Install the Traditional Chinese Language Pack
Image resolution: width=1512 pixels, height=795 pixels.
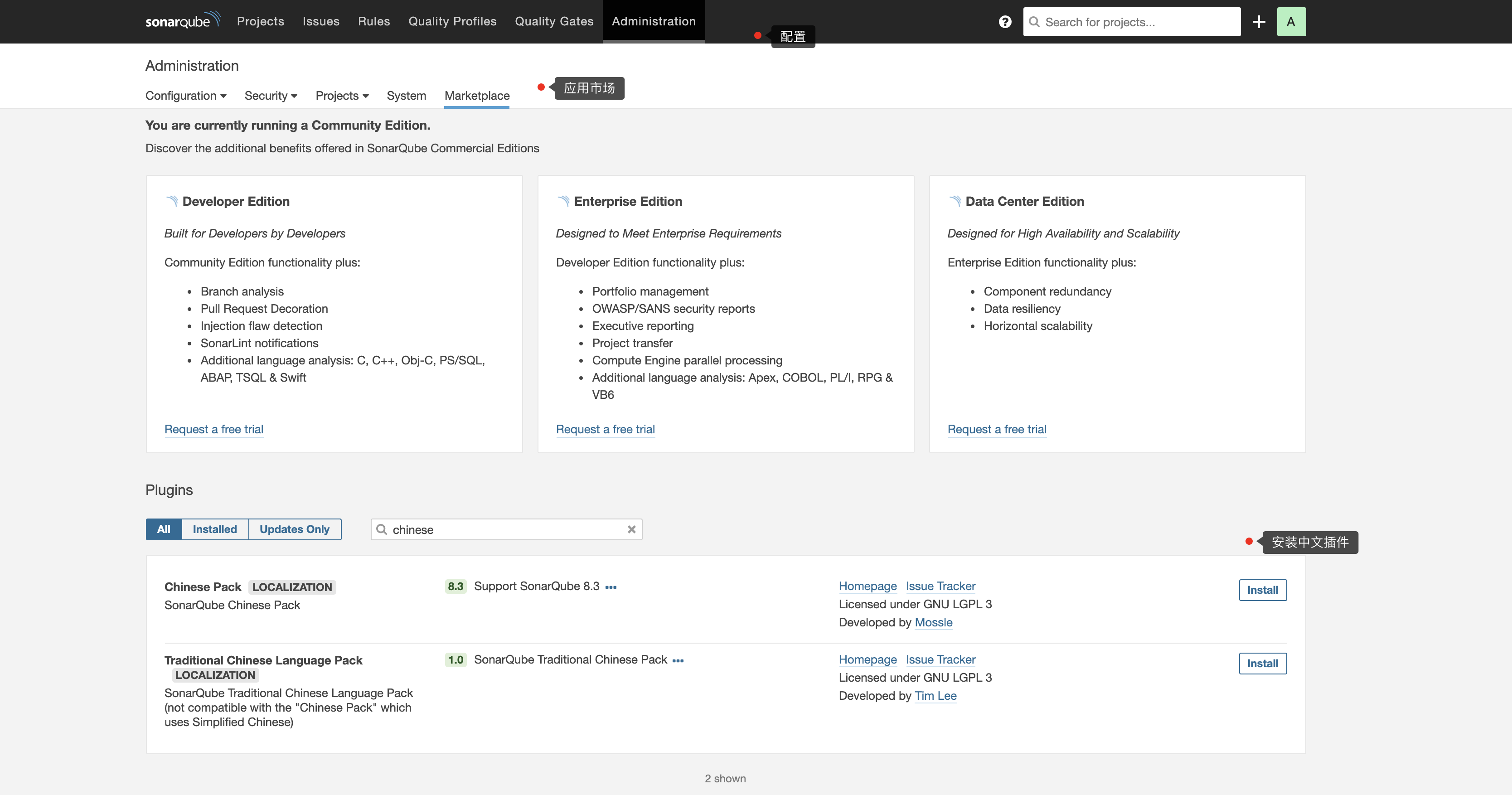pos(1262,663)
